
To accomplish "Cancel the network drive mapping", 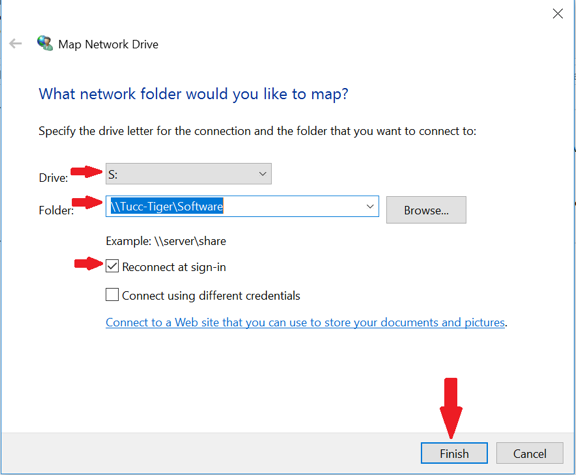I will point(530,453).
